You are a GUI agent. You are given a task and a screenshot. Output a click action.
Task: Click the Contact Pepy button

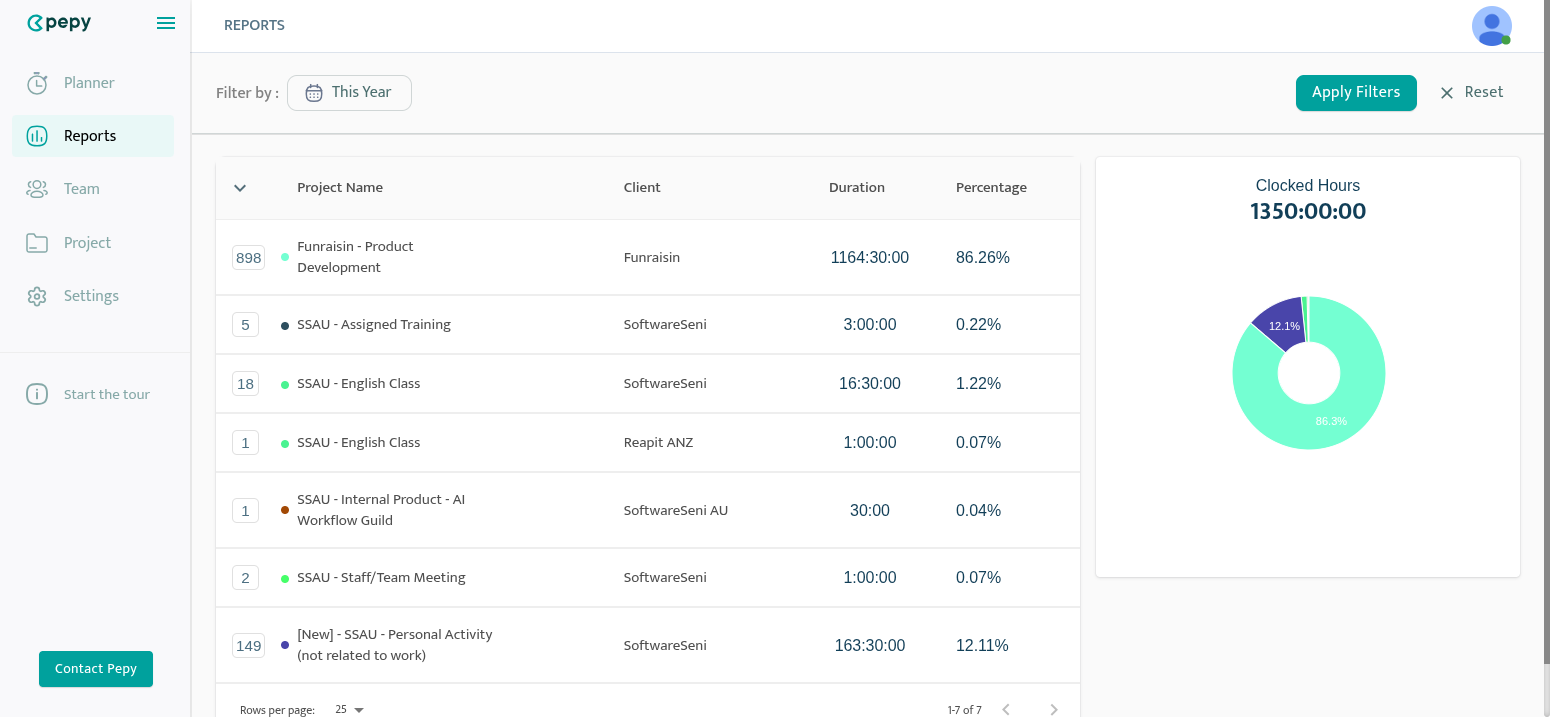tap(96, 669)
